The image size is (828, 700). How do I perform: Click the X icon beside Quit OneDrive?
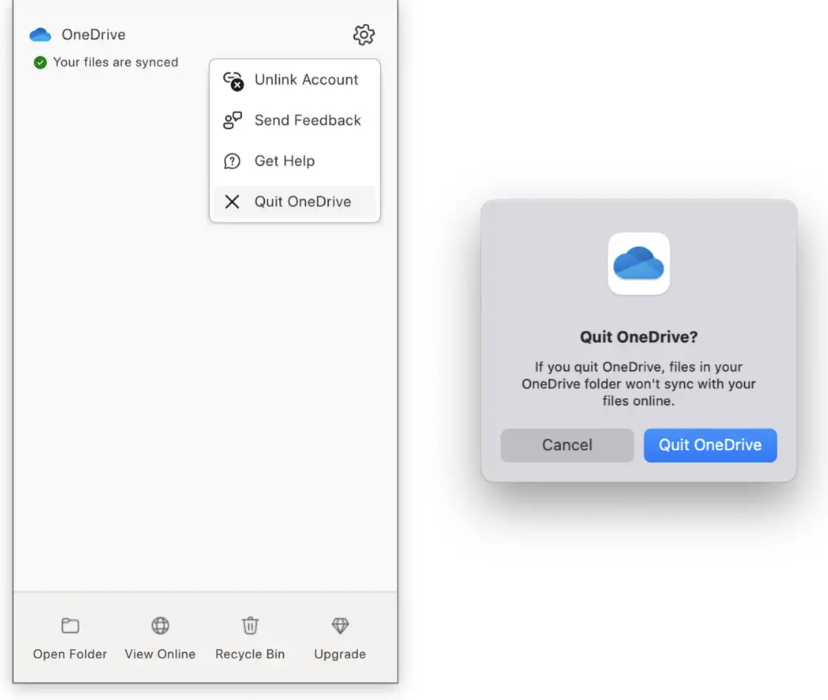[x=232, y=202]
